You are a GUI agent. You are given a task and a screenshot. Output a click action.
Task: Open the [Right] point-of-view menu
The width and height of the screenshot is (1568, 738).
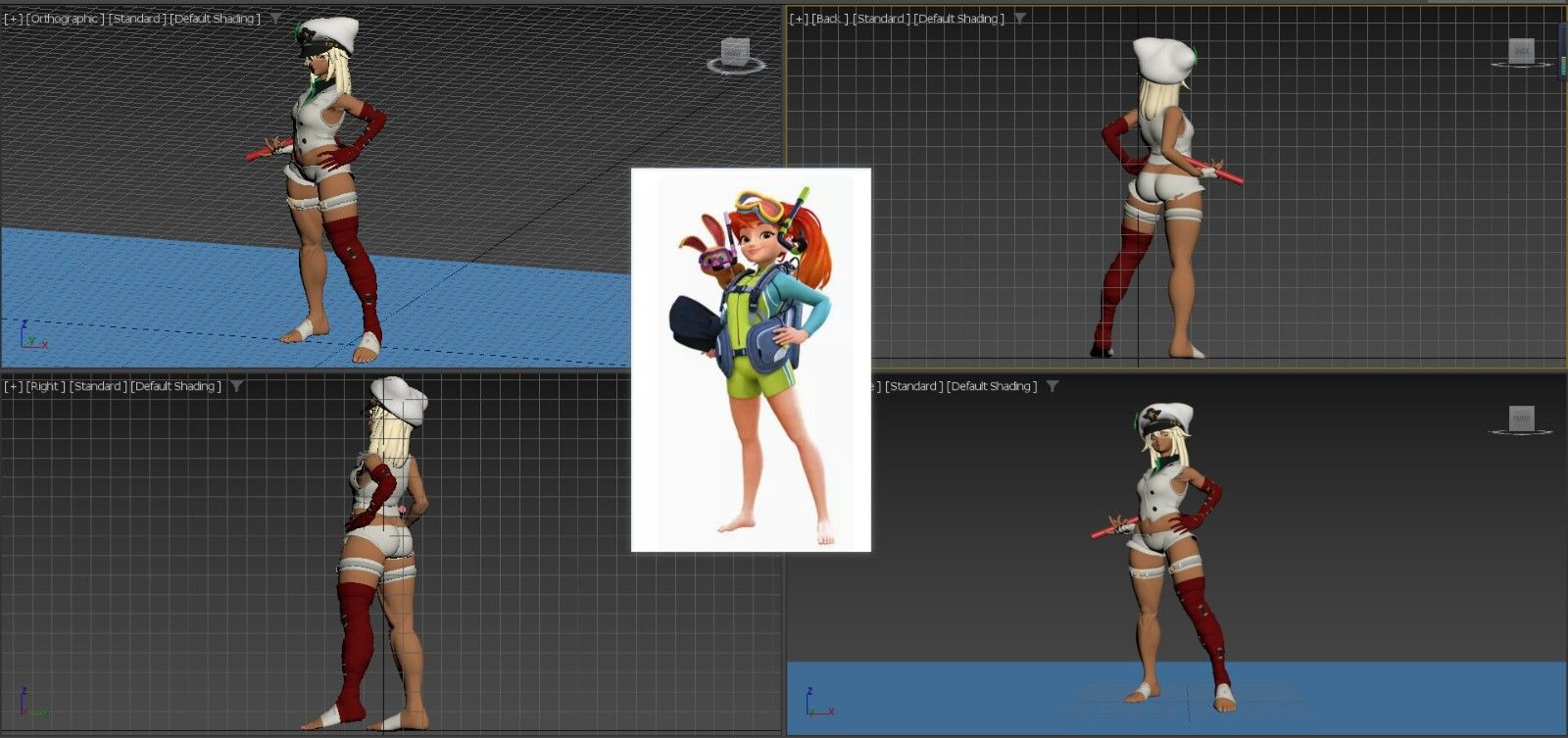point(46,386)
